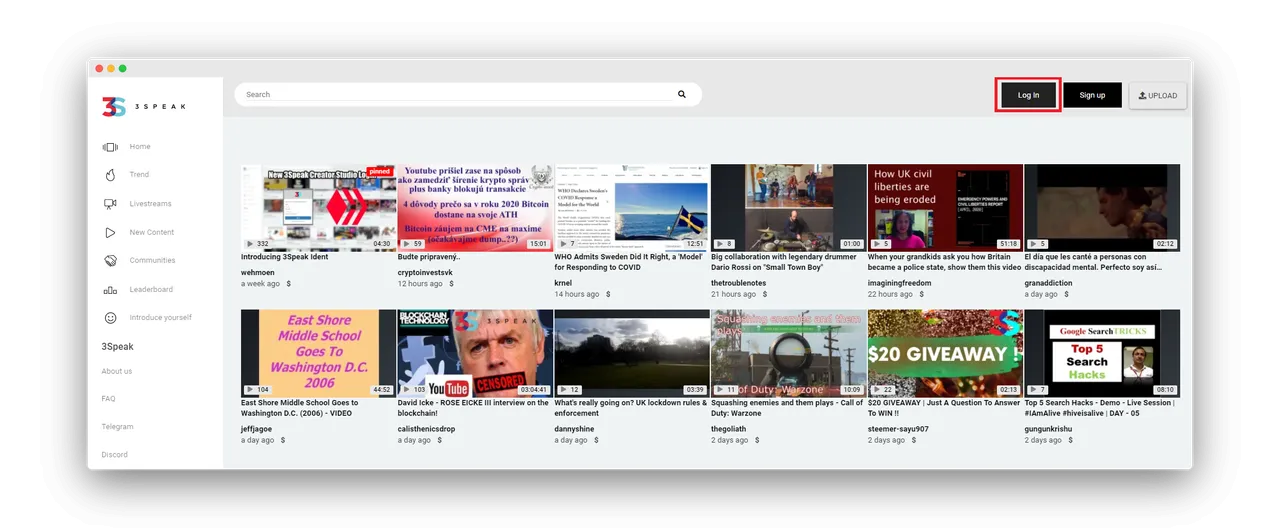Image resolution: width=1280 pixels, height=528 pixels.
Task: Open the FAQ link
Action: point(108,399)
